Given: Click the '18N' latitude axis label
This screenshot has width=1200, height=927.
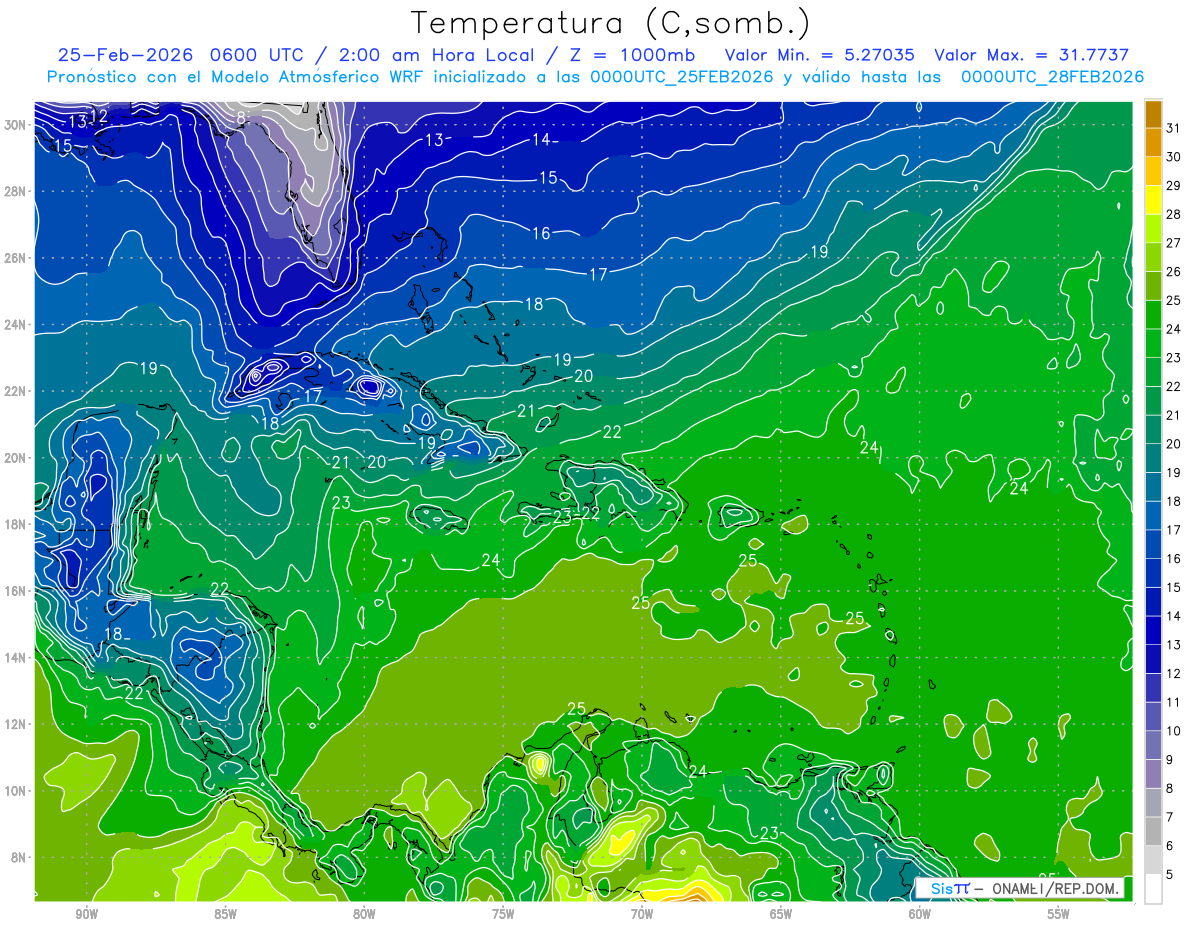Looking at the screenshot, I should point(15,524).
